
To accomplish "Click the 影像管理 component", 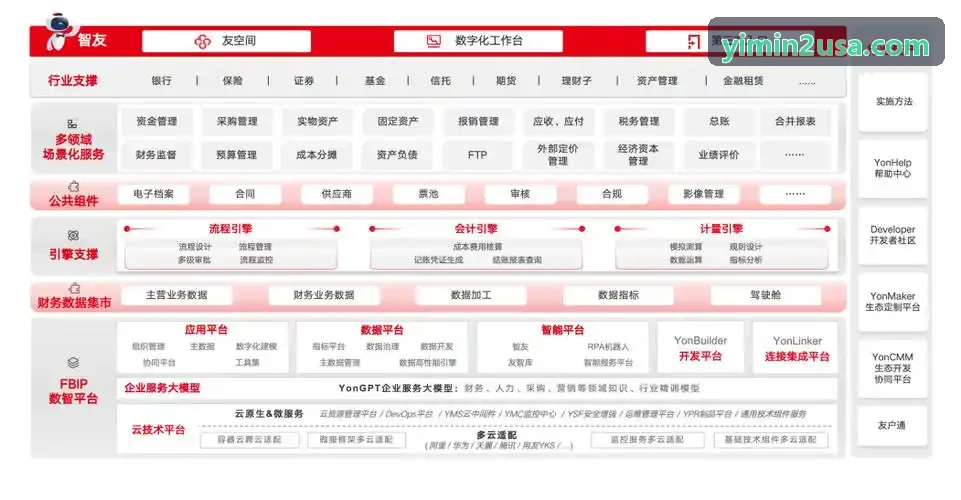I will point(704,194).
